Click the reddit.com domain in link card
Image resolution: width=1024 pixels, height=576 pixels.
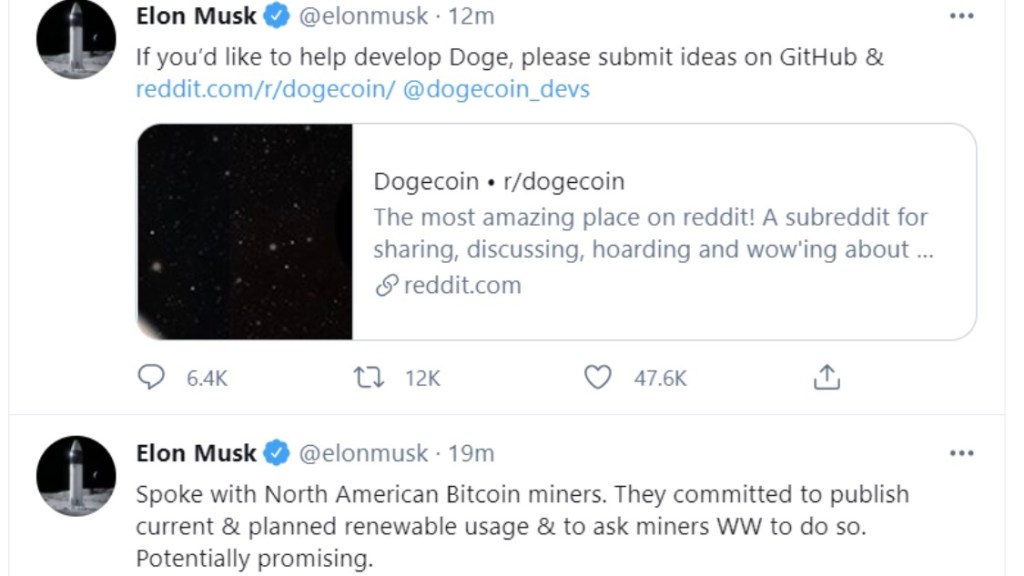coord(461,285)
